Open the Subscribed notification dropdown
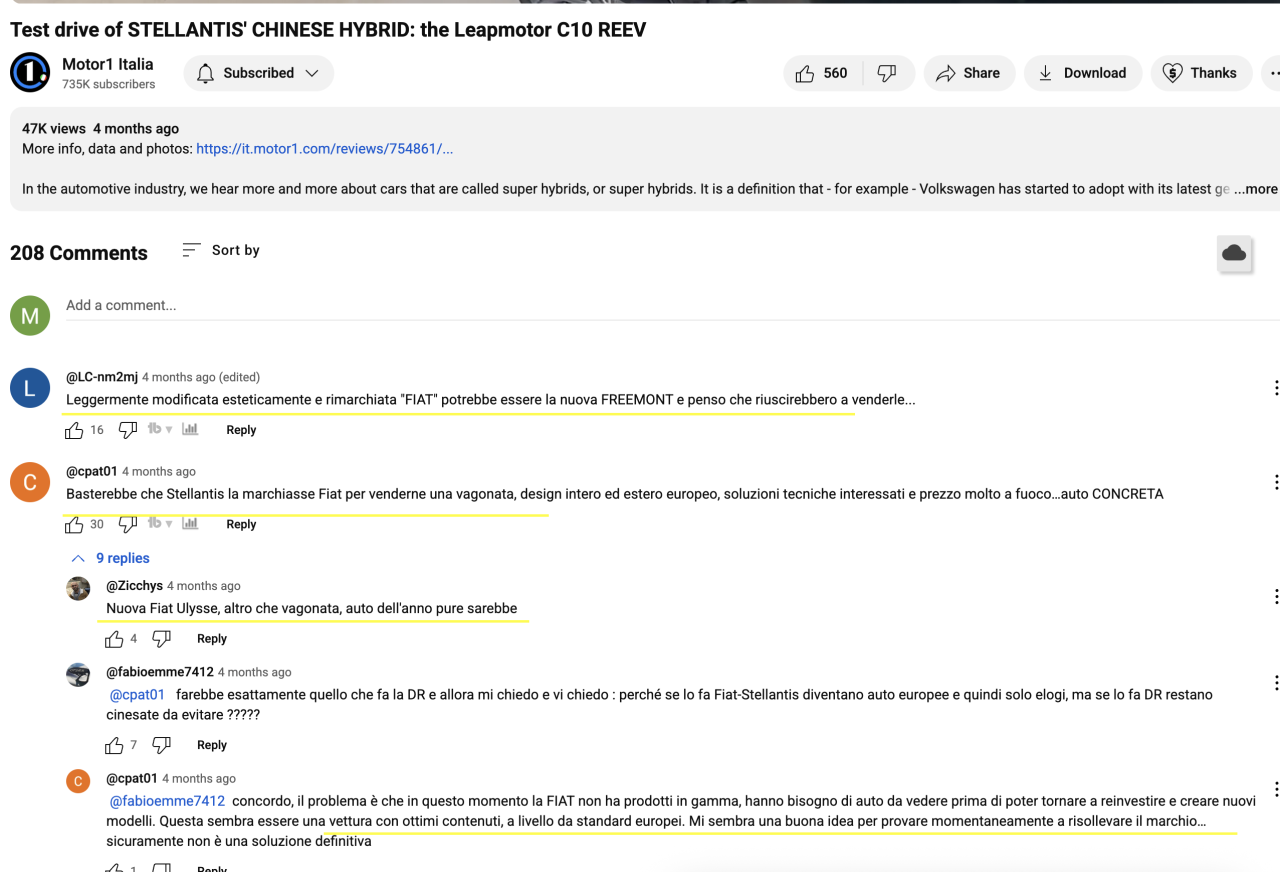Screen dimensions: 1280x872 point(259,73)
